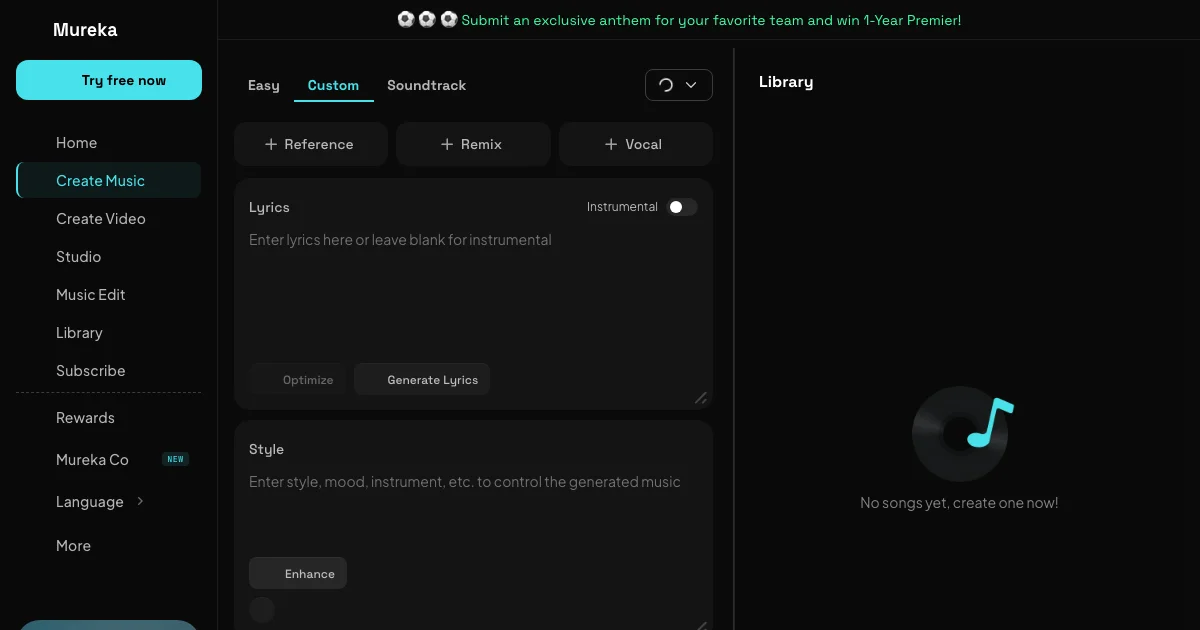The image size is (1200, 630).
Task: Click the 'Lyrics' section label
Action: [269, 207]
